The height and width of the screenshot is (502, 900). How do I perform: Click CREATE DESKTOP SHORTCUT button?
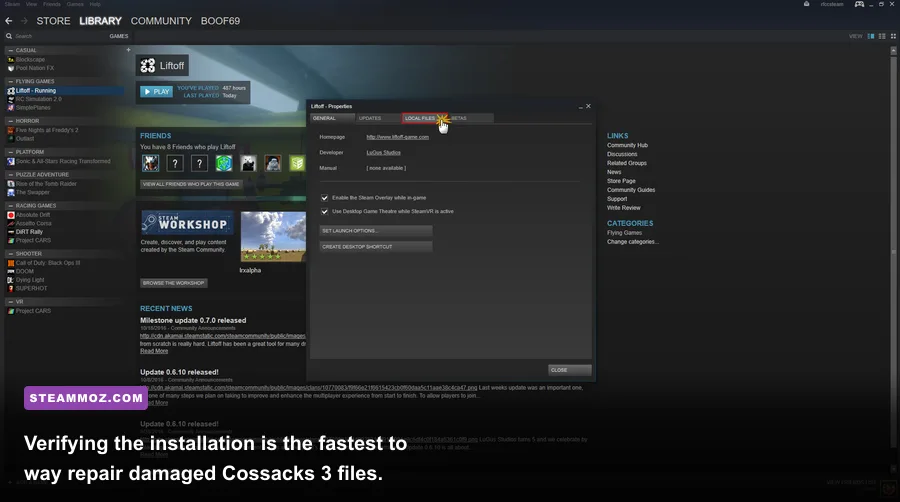(x=375, y=247)
